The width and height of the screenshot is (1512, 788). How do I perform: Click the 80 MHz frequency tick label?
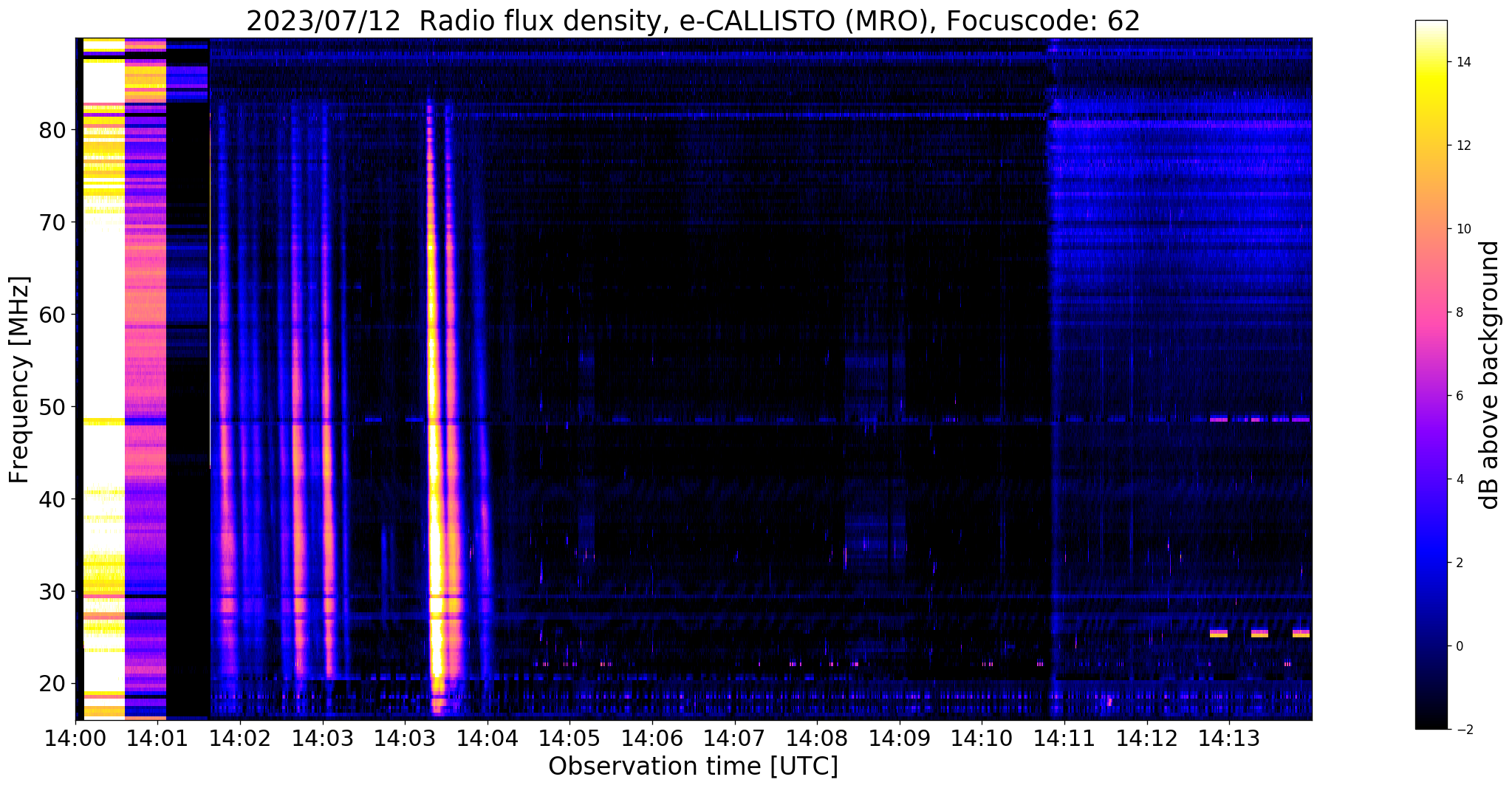(x=52, y=130)
